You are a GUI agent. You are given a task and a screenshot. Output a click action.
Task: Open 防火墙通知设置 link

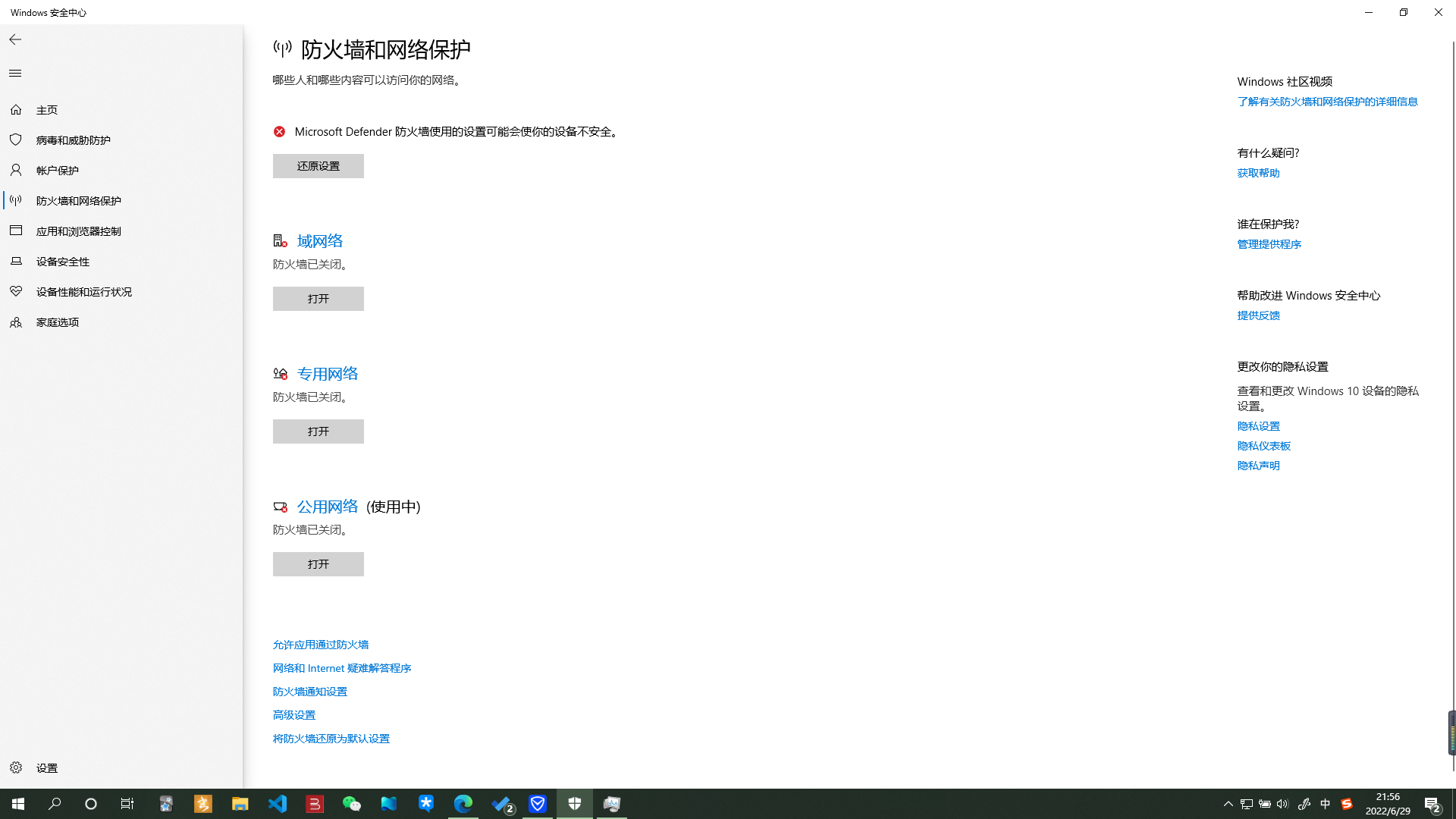tap(310, 692)
